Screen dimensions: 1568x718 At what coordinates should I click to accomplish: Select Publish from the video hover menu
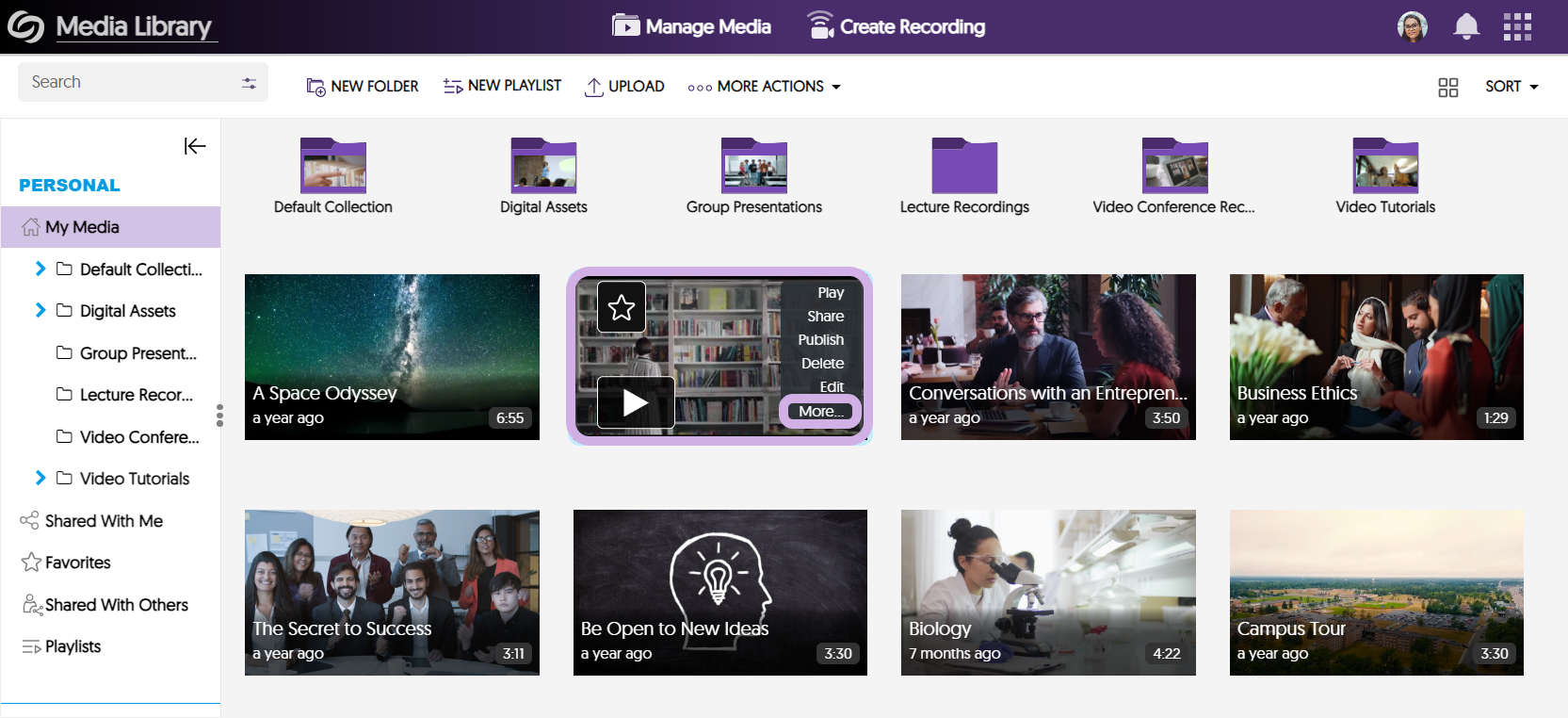pos(820,340)
